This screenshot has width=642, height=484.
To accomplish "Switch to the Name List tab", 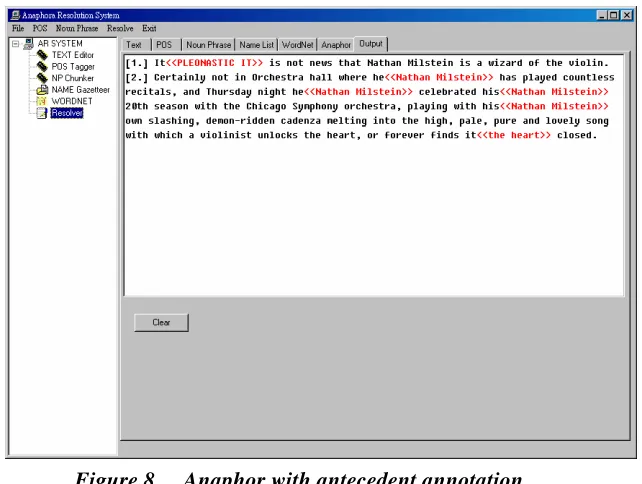I will (256, 45).
